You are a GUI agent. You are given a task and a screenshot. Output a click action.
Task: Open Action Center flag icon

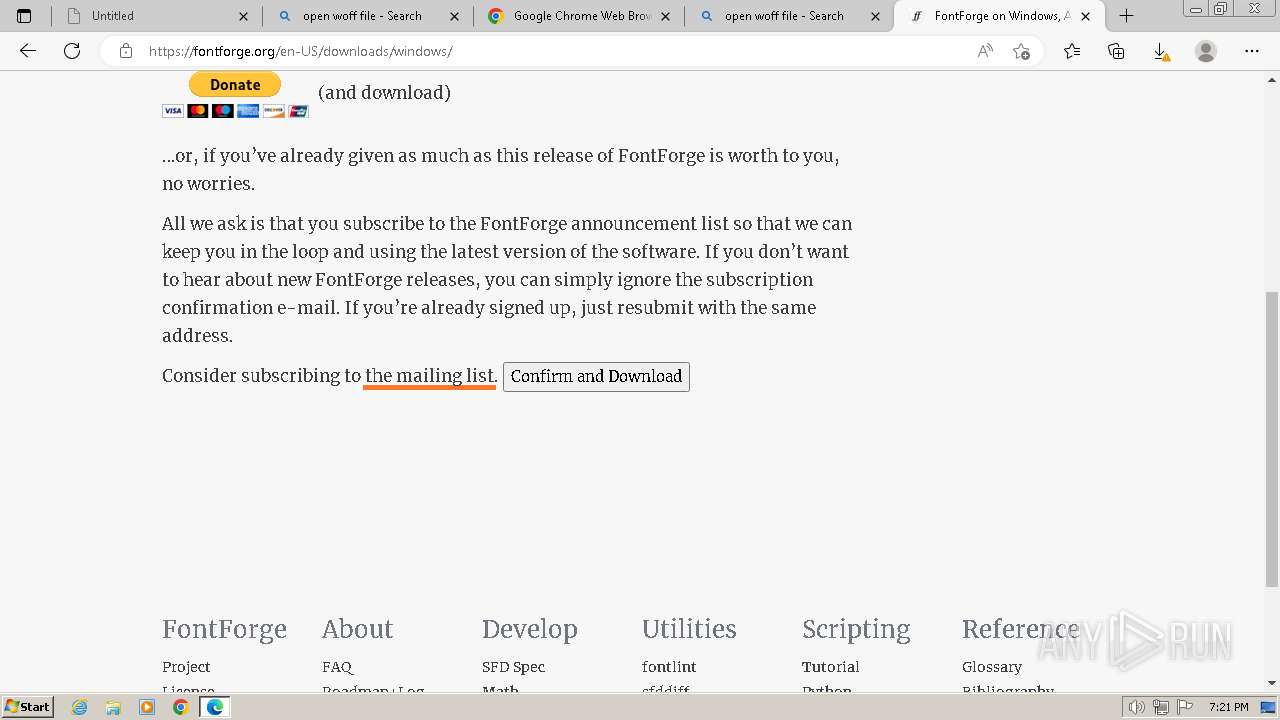click(x=1184, y=707)
